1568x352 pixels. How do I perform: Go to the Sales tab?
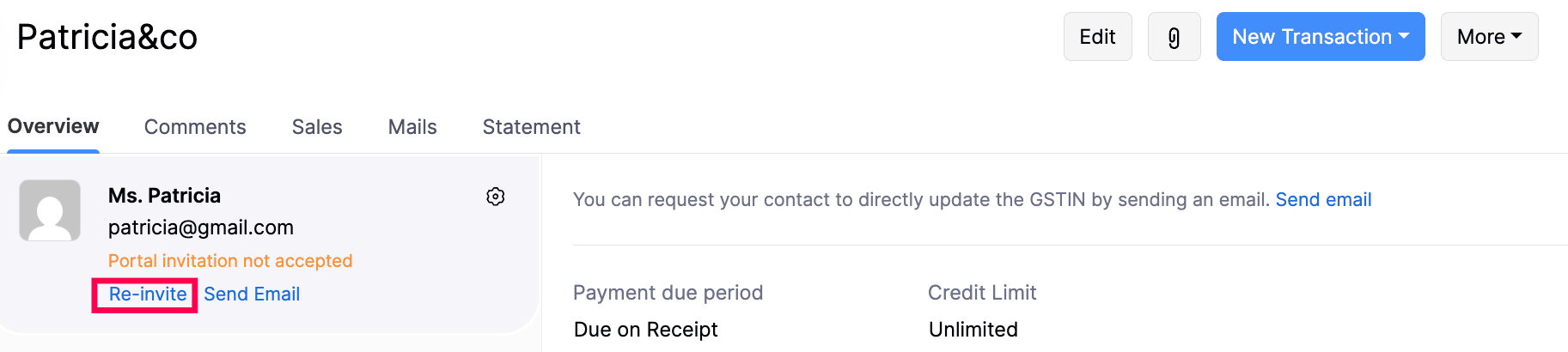coord(317,127)
